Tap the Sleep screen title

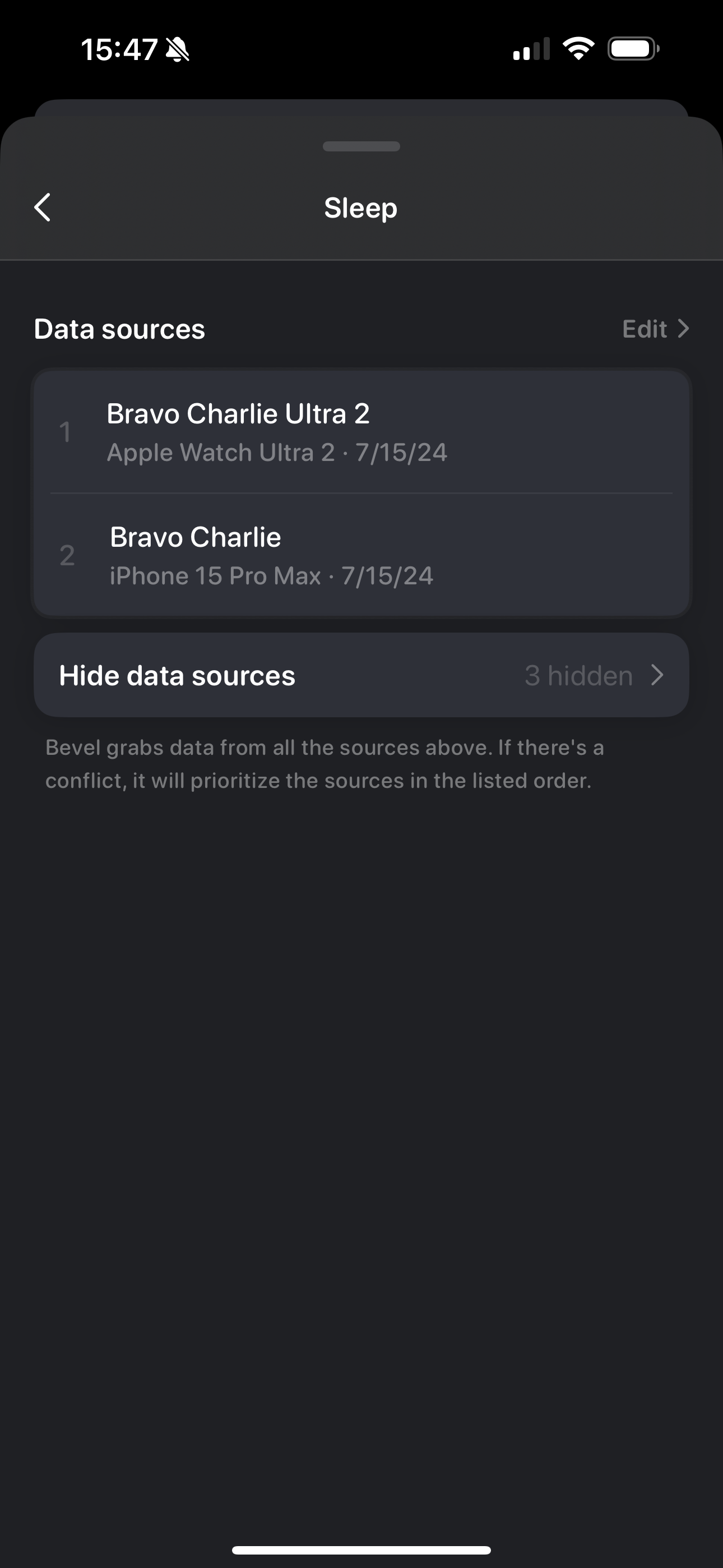[361, 208]
